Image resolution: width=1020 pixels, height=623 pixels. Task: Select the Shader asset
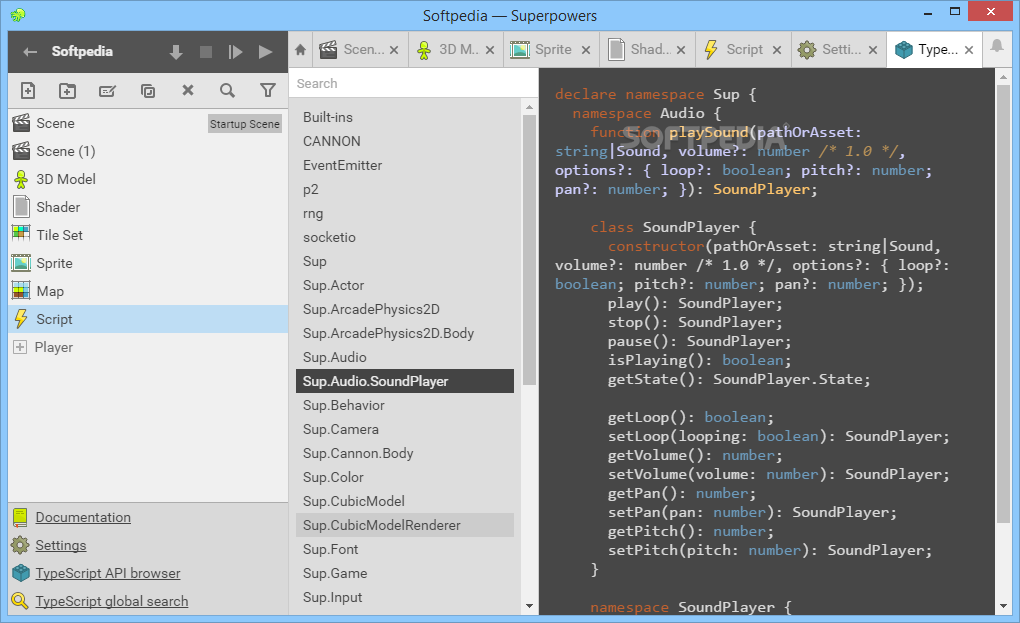point(148,207)
